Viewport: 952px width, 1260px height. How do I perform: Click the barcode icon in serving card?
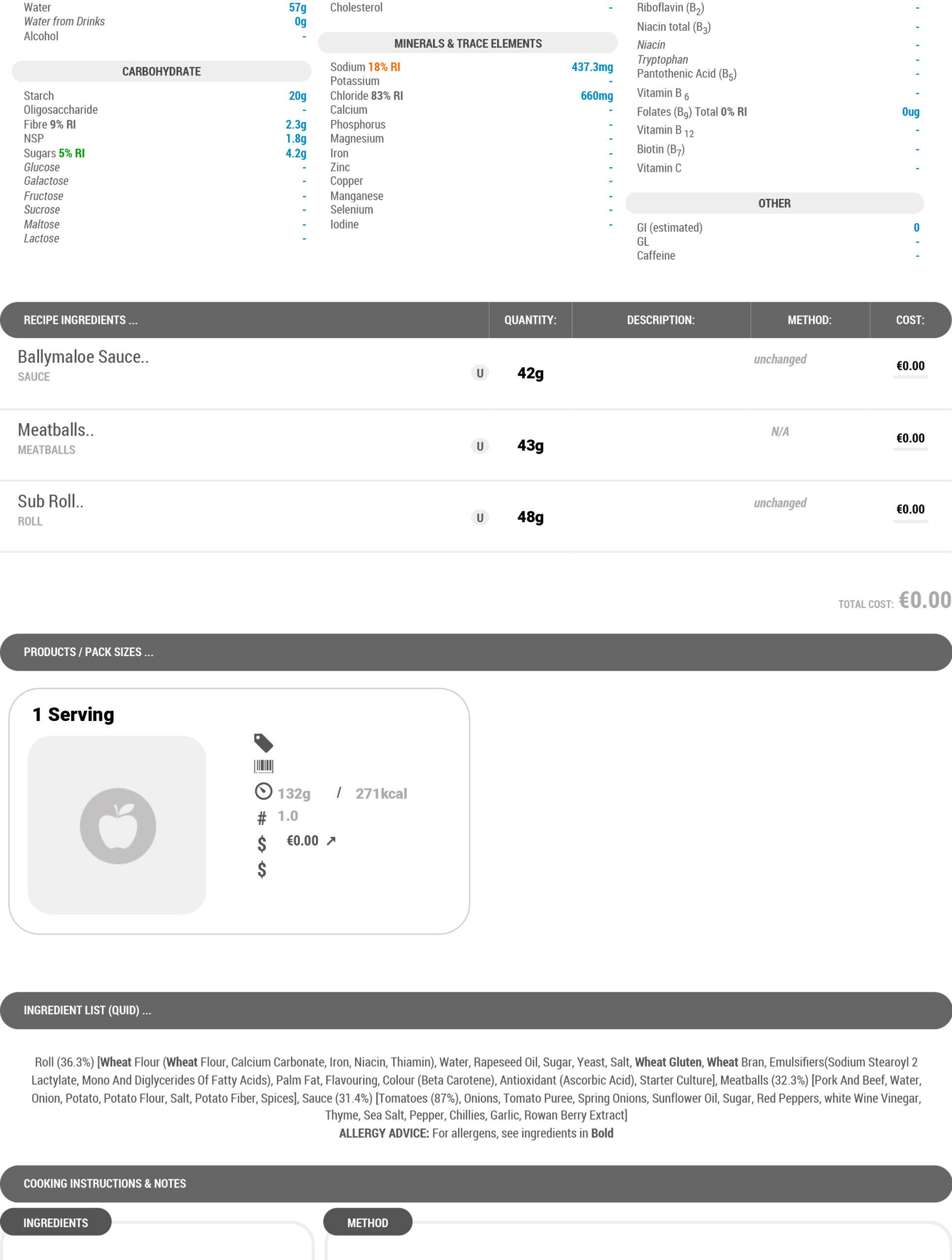click(x=263, y=766)
